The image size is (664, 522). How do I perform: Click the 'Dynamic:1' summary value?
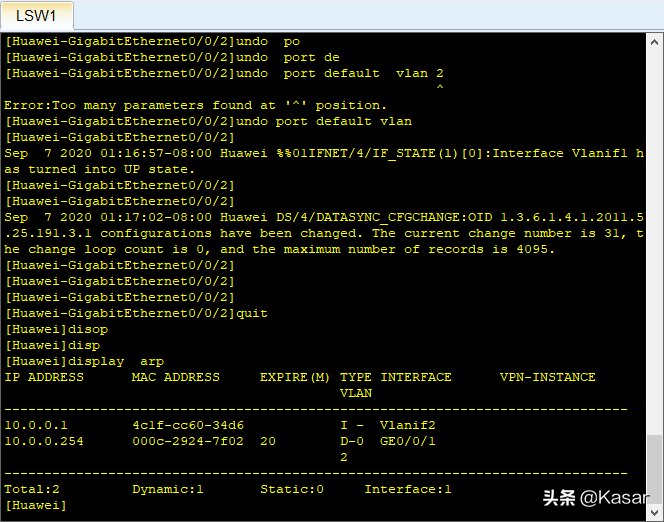coord(168,489)
